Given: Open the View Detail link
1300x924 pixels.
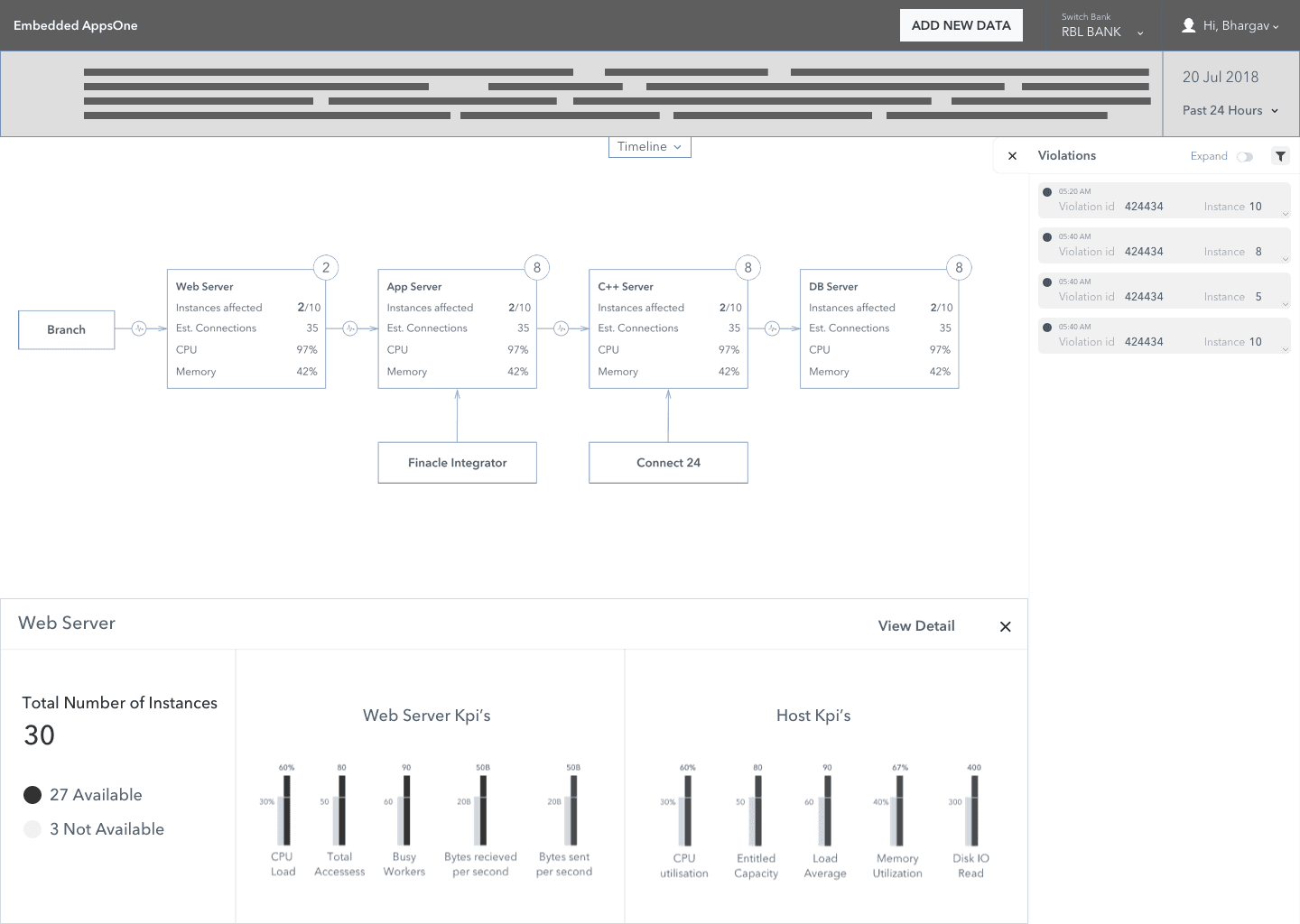Looking at the screenshot, I should (916, 625).
